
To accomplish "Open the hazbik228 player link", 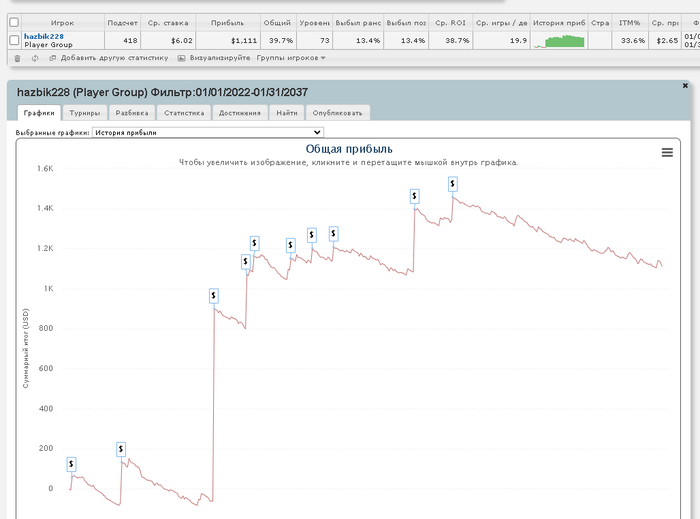I will pos(44,36).
